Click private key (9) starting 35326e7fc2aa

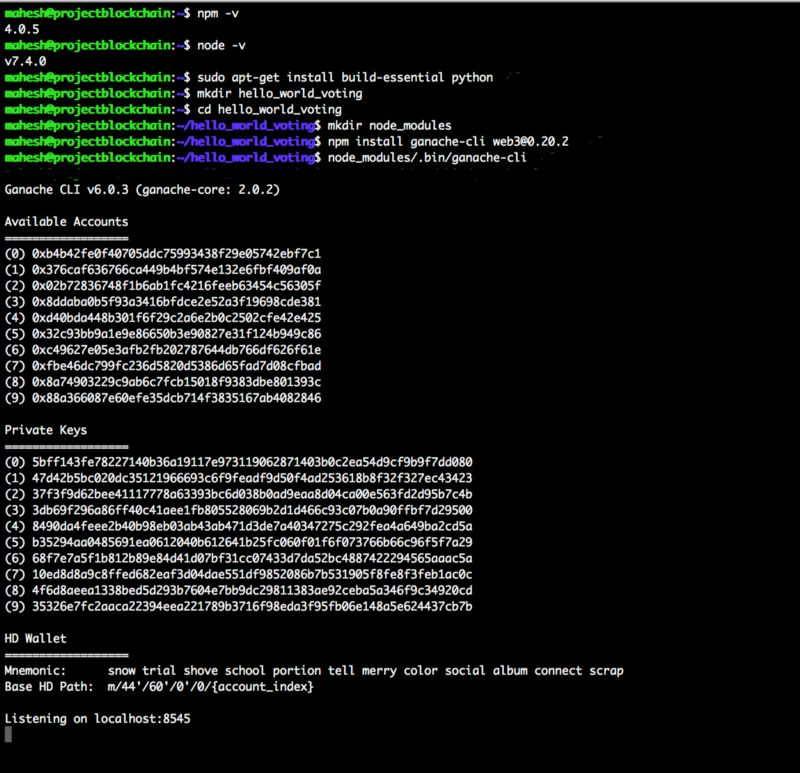[252, 607]
